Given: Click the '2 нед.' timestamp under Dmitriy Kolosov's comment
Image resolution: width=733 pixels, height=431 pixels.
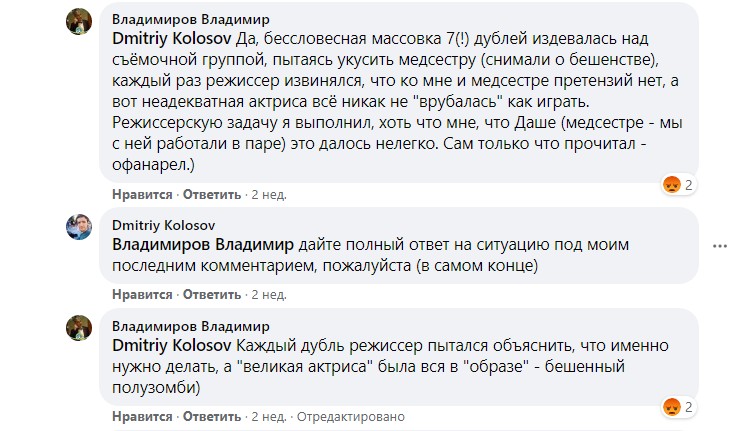Looking at the screenshot, I should (269, 295).
